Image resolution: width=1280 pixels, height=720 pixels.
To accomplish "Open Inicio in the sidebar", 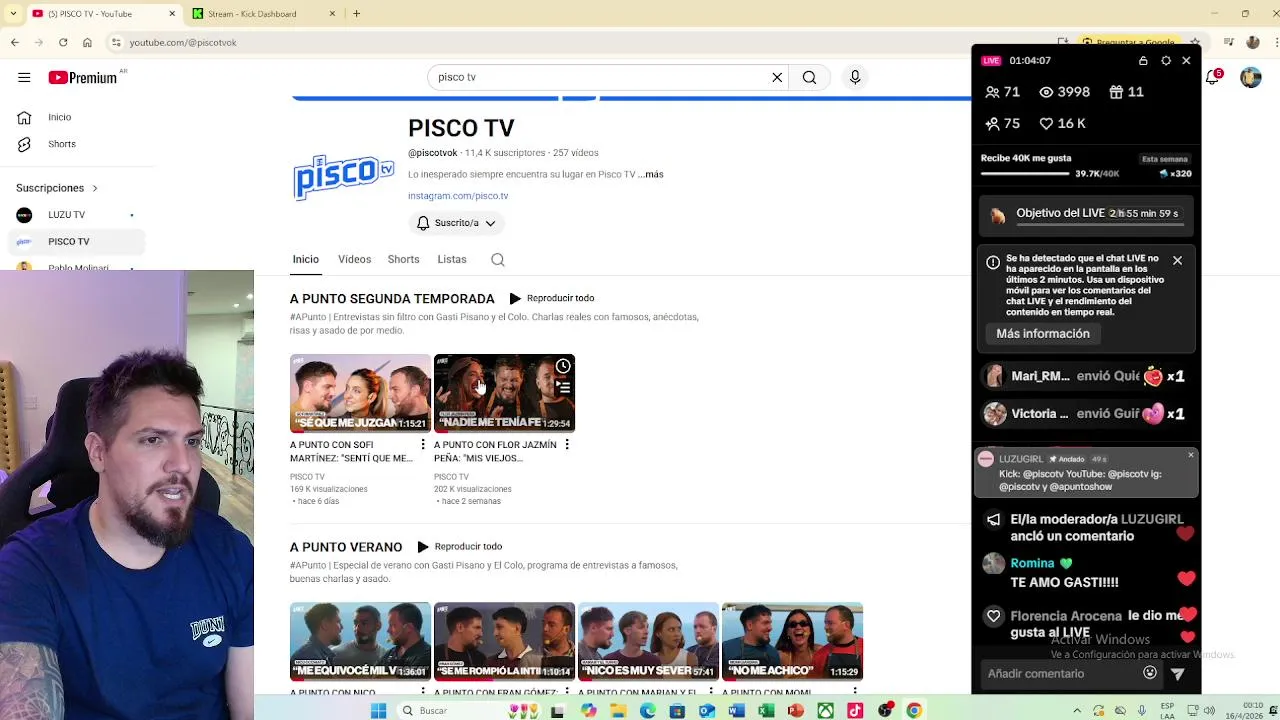I will click(x=60, y=117).
